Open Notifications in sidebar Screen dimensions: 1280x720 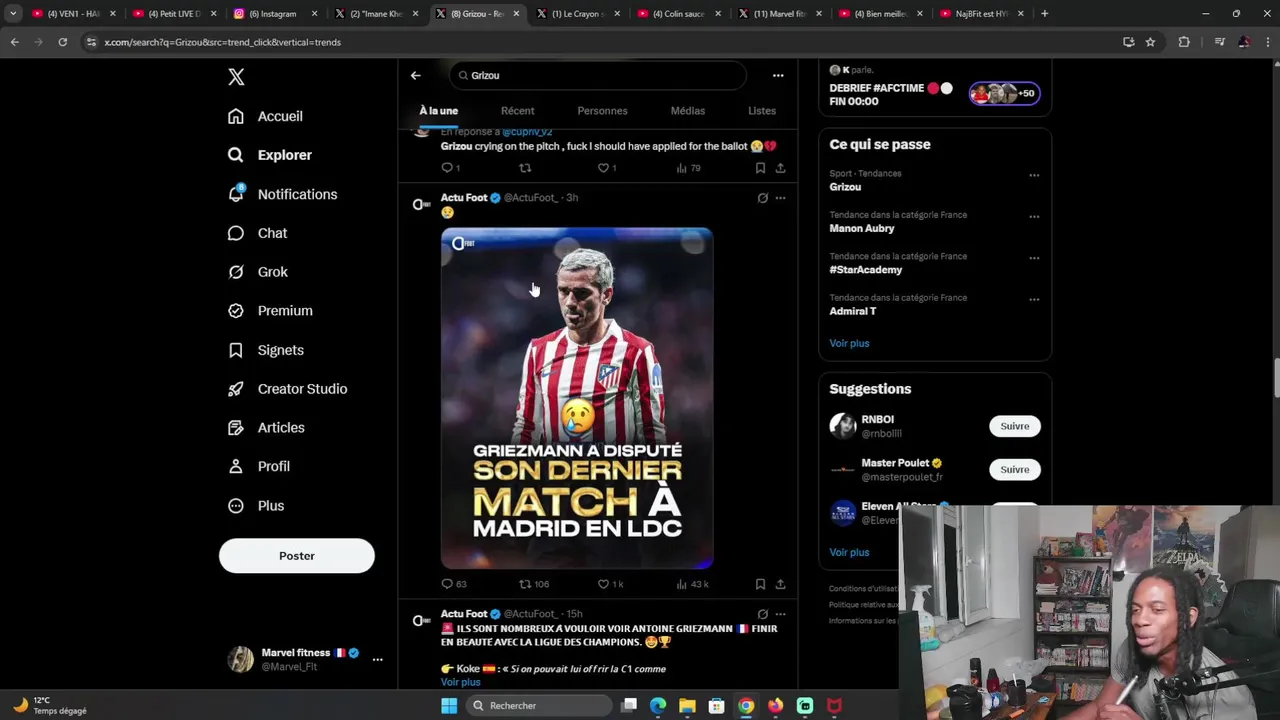coord(282,194)
